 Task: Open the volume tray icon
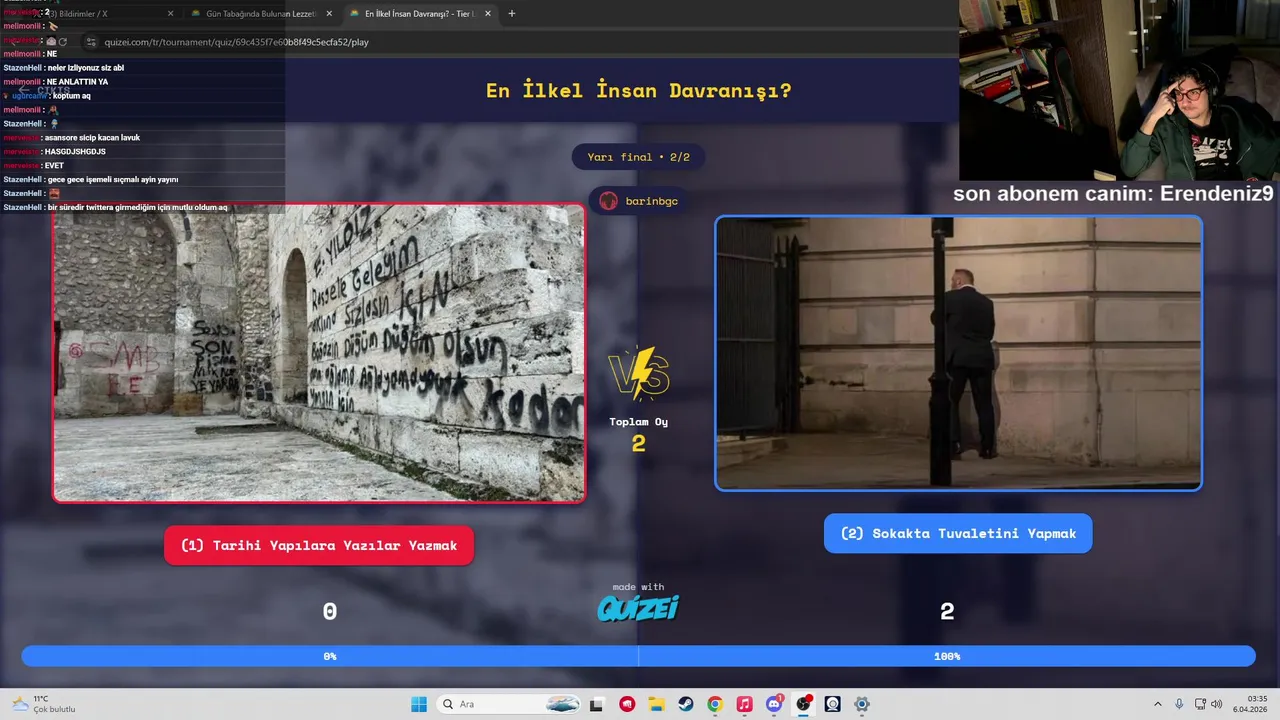(x=1217, y=704)
